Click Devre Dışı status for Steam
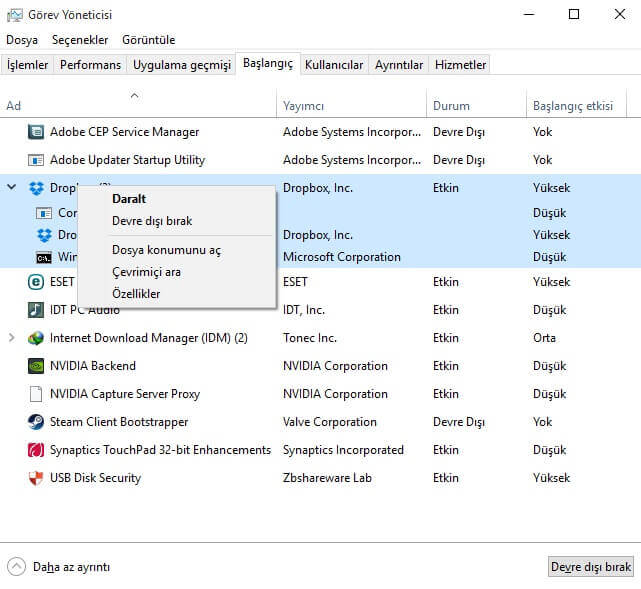 (x=459, y=422)
